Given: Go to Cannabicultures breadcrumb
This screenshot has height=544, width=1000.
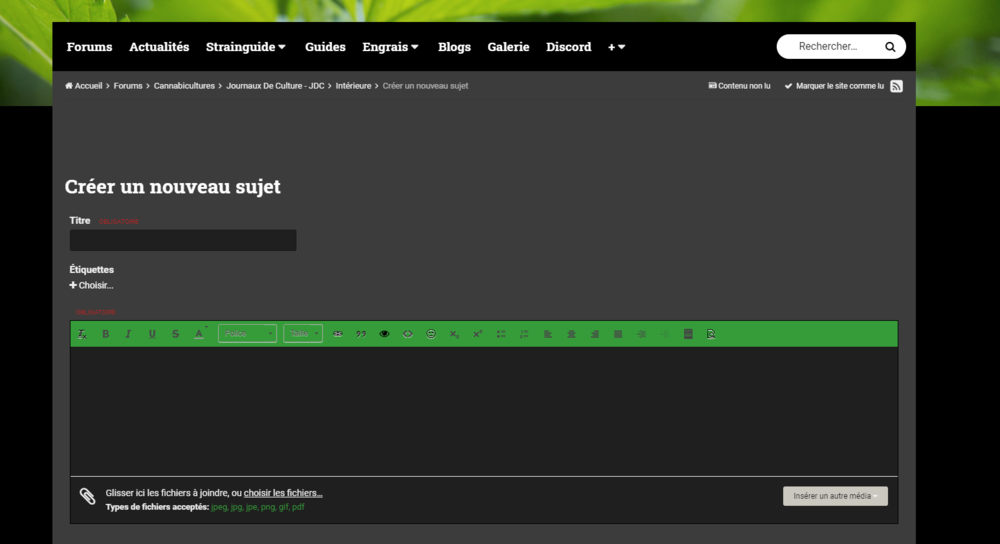Looking at the screenshot, I should click(x=184, y=85).
